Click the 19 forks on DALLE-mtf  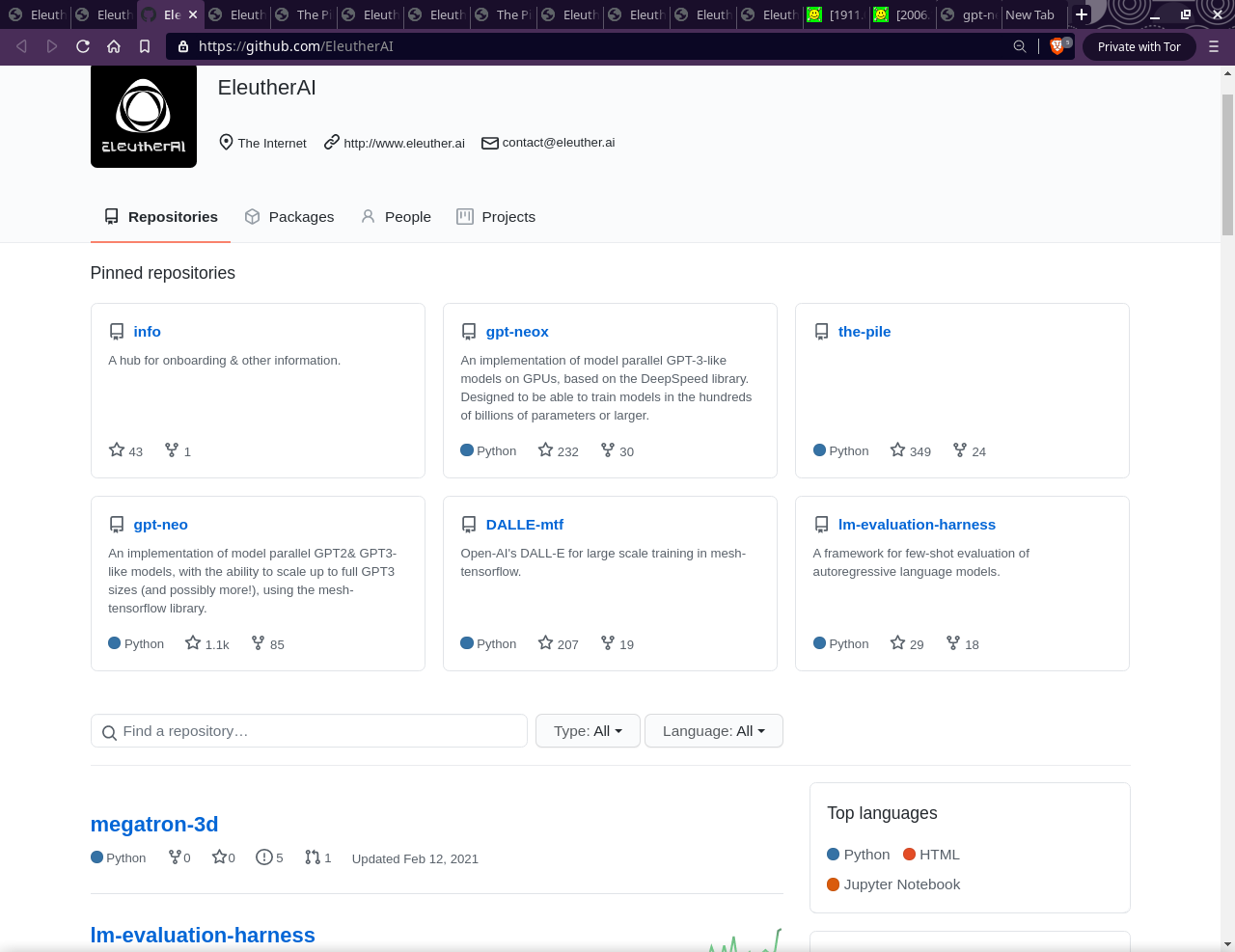click(x=617, y=643)
